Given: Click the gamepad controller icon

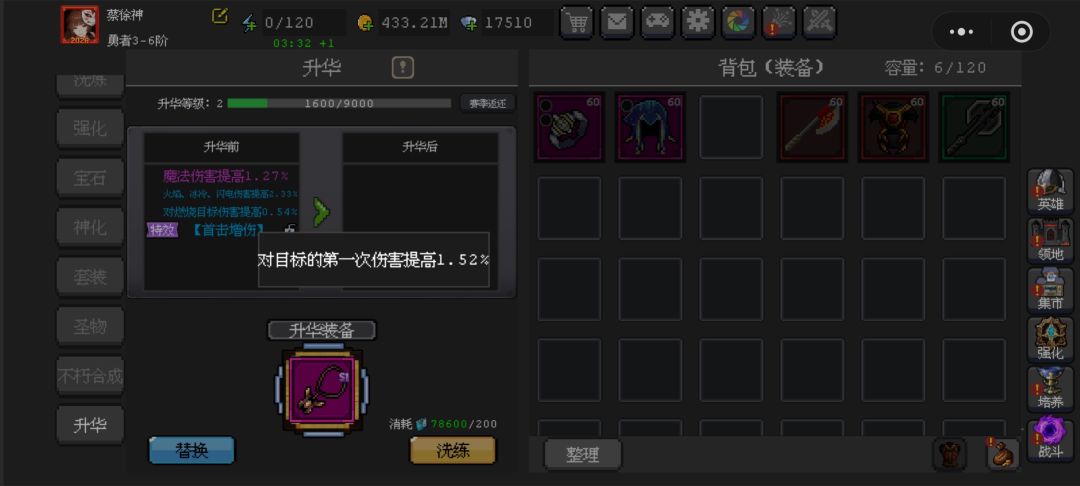Looking at the screenshot, I should [658, 23].
